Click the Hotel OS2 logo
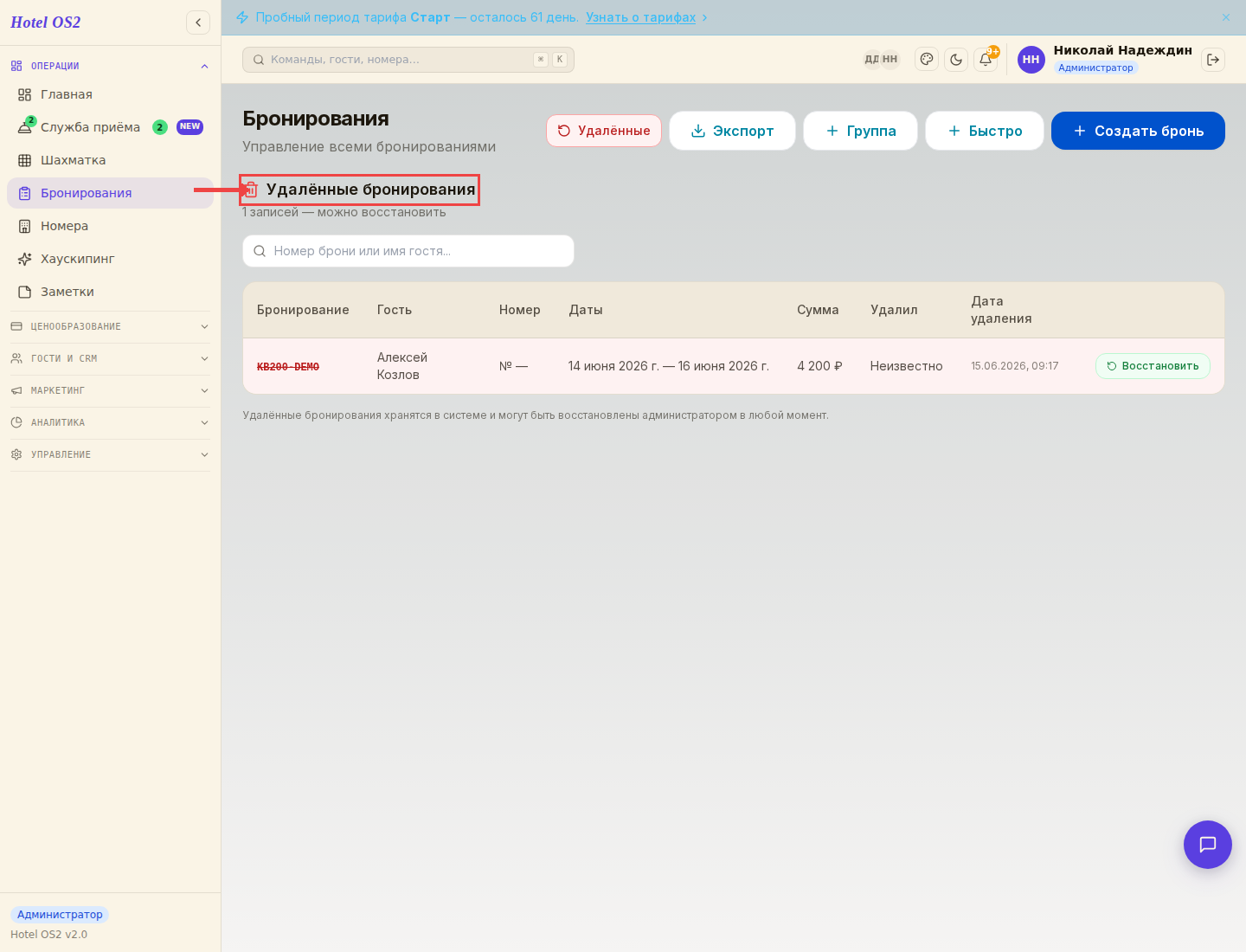The width and height of the screenshot is (1246, 952). pos(45,23)
